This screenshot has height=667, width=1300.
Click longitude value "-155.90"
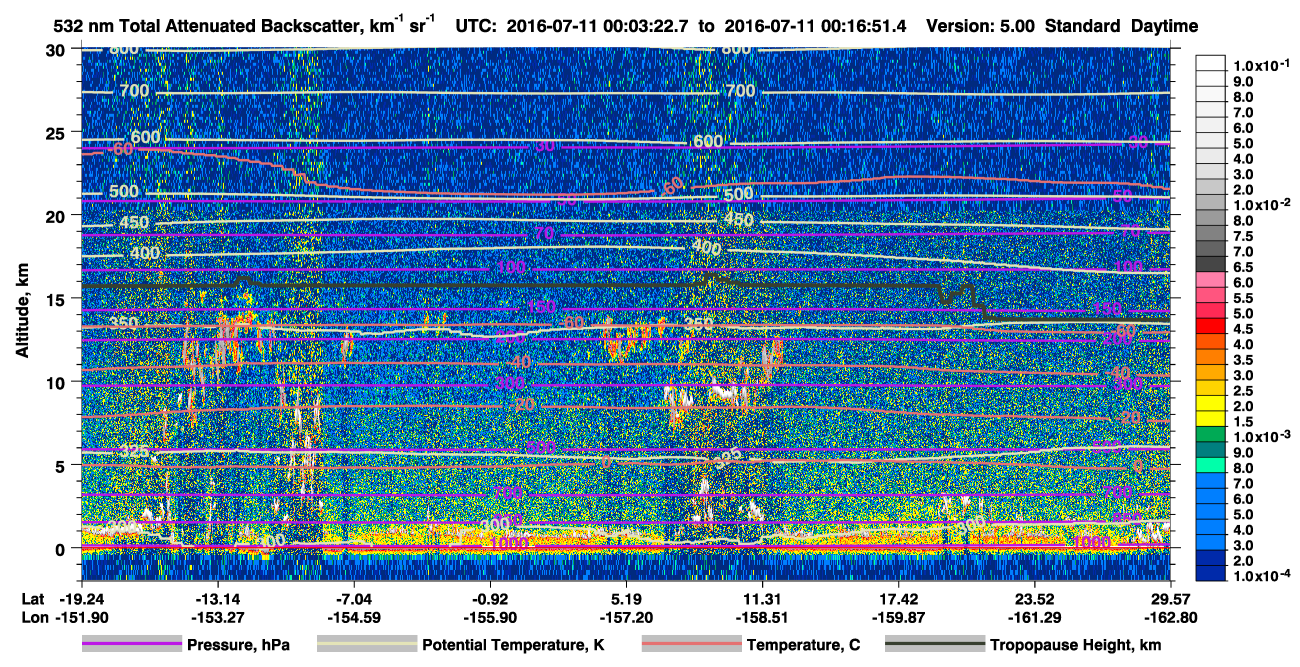(490, 617)
